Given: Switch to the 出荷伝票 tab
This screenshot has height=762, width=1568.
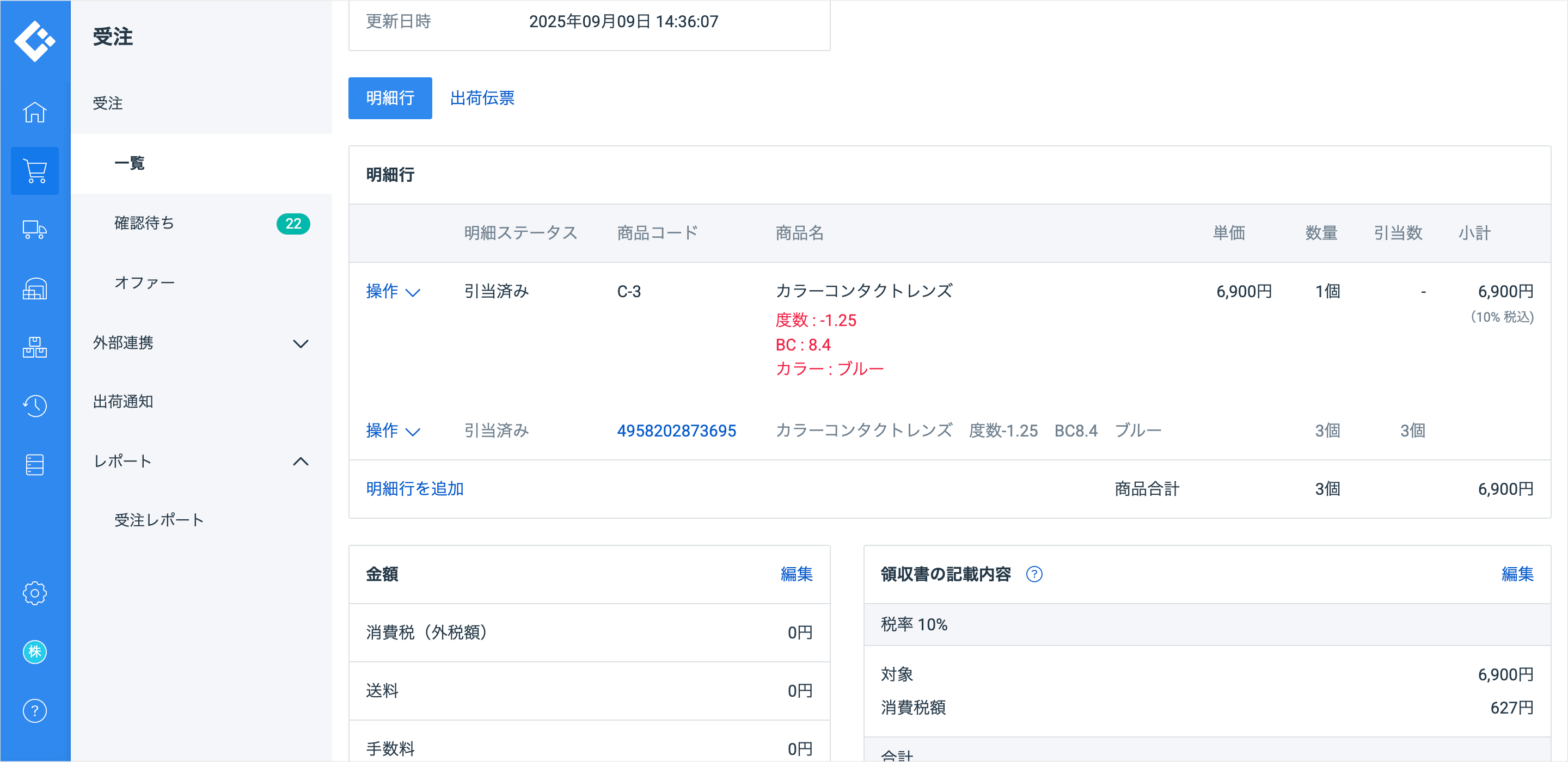Looking at the screenshot, I should (x=482, y=98).
